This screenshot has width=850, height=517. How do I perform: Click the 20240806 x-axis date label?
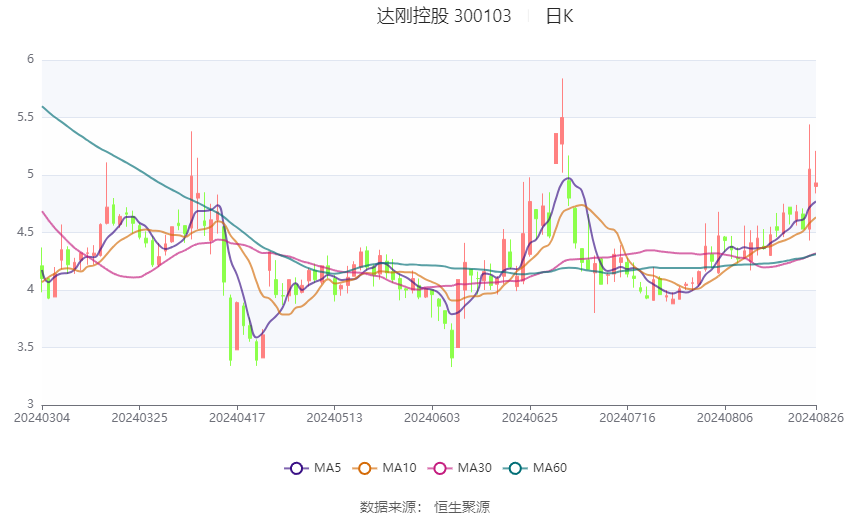[725, 418]
